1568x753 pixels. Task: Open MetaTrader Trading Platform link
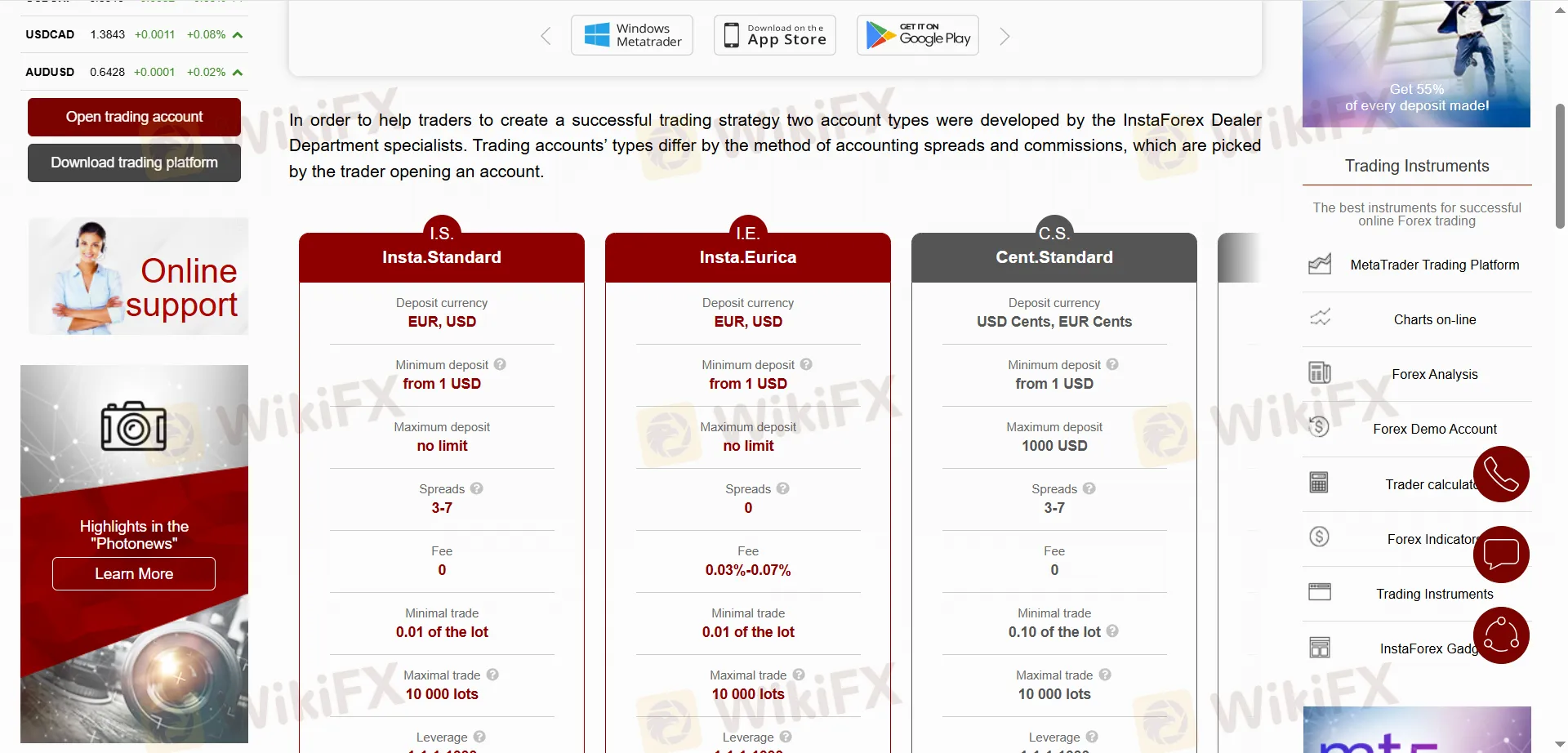coord(1435,265)
